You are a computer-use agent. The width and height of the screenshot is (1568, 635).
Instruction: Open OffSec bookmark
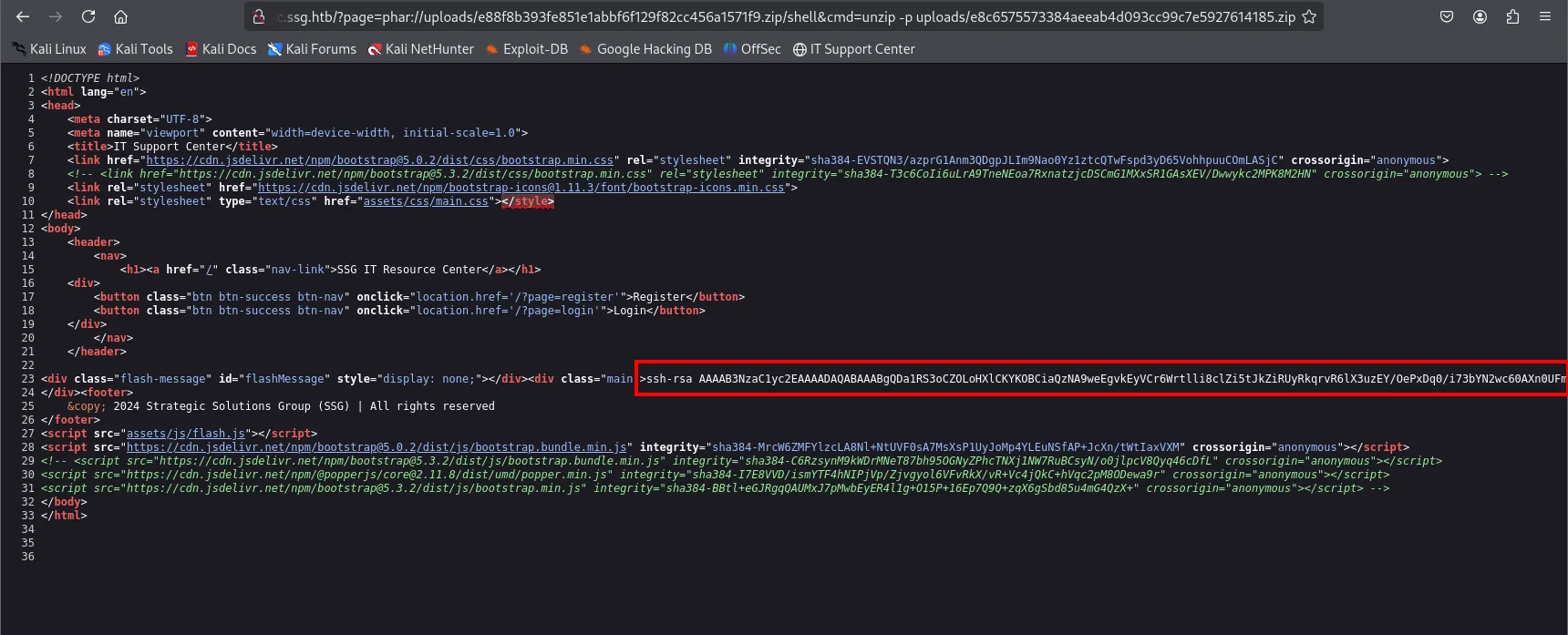(752, 49)
